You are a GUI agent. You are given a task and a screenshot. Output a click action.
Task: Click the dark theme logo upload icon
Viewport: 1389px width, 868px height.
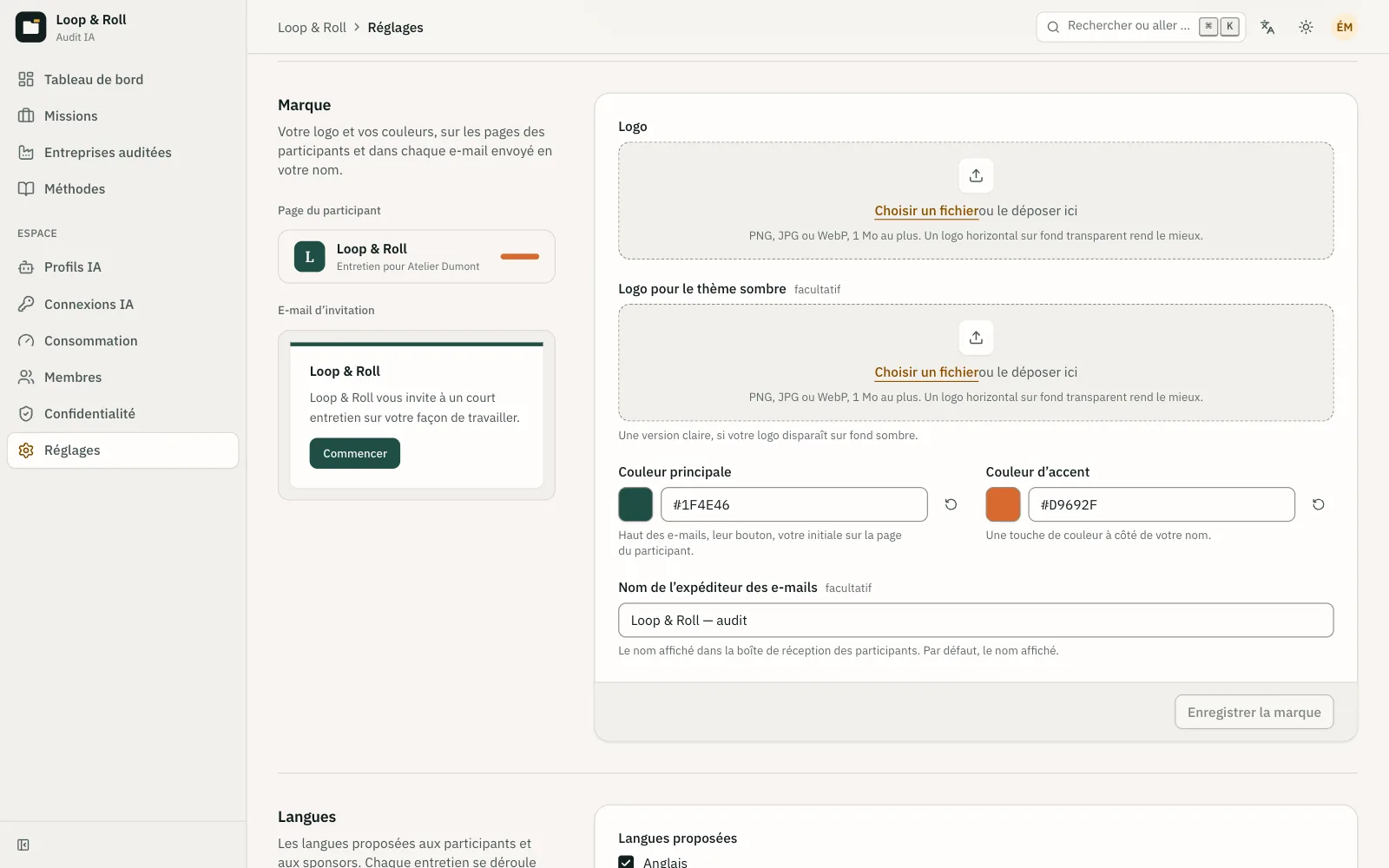click(976, 338)
